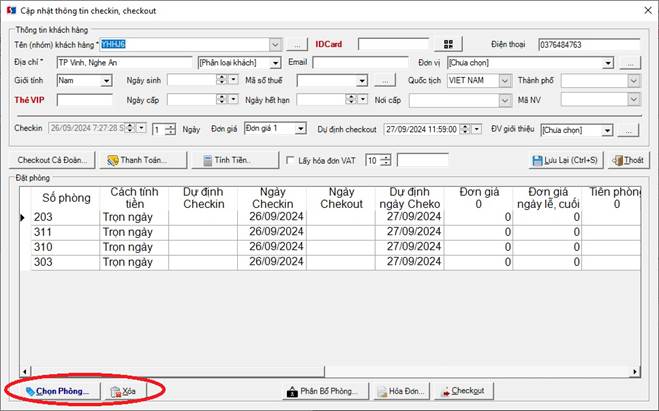
Task: Select room 311 row
Action: [x=330, y=232]
